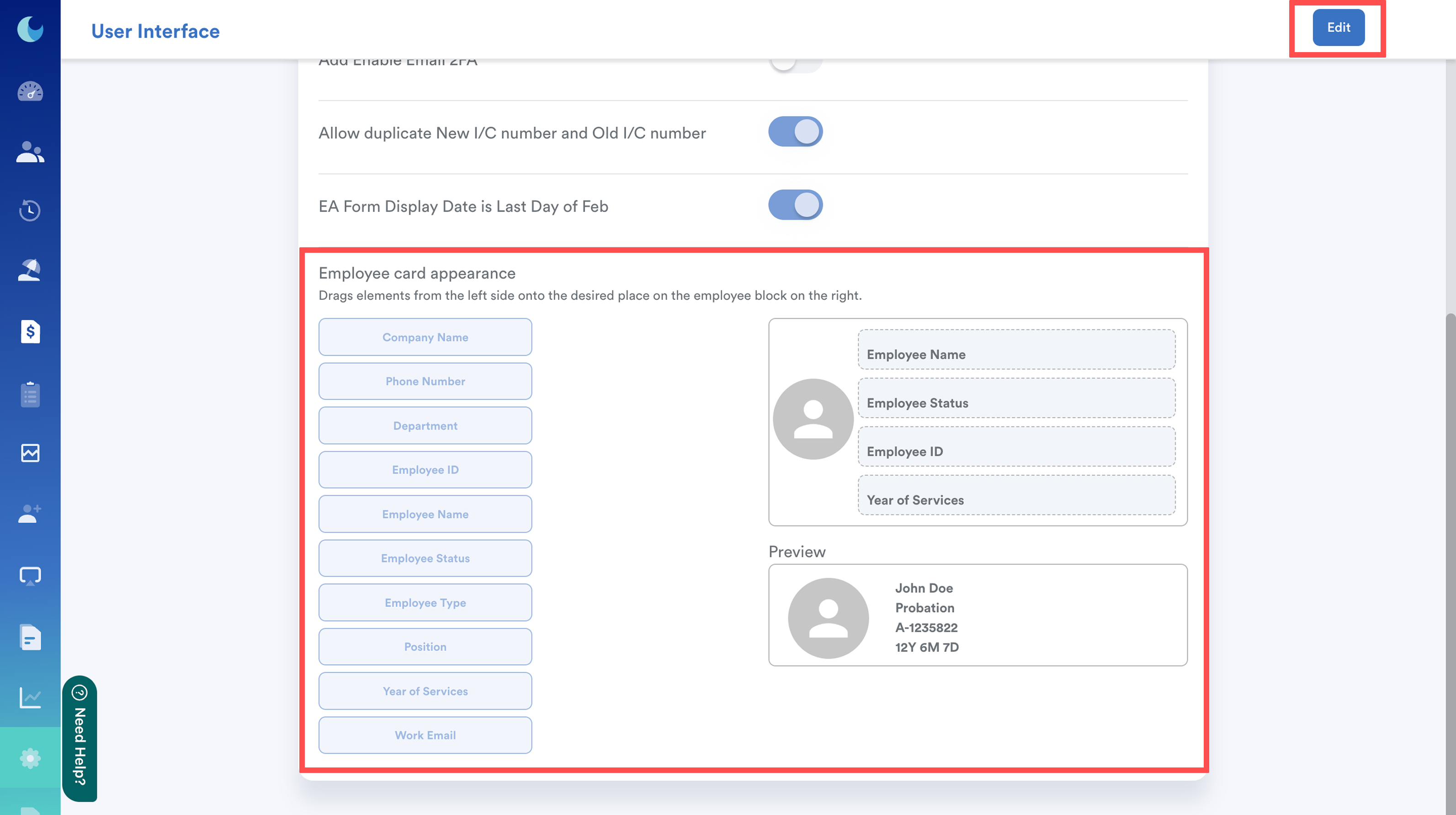Open the attendance clock history icon
Viewport: 1456px width, 815px height.
click(x=30, y=210)
